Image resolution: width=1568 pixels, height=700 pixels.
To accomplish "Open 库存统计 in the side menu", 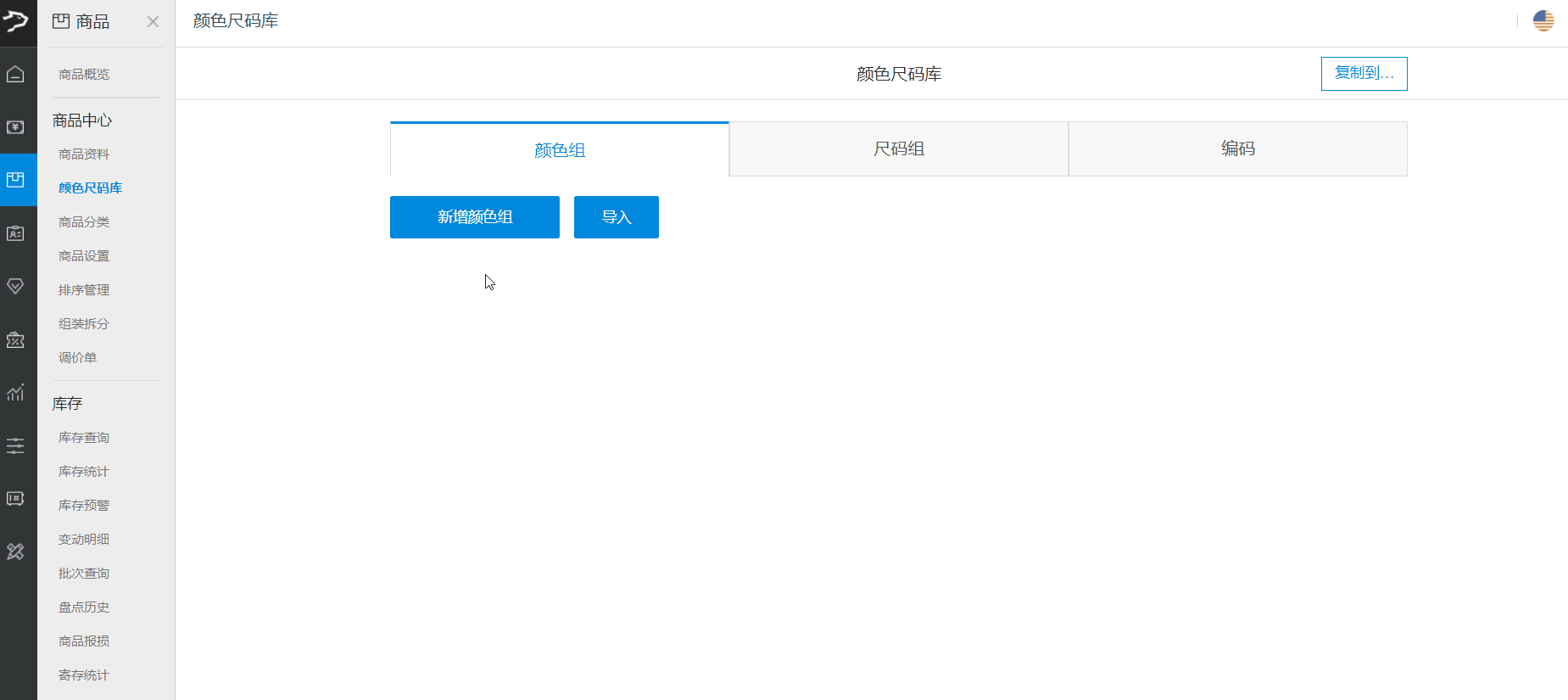I will (84, 472).
